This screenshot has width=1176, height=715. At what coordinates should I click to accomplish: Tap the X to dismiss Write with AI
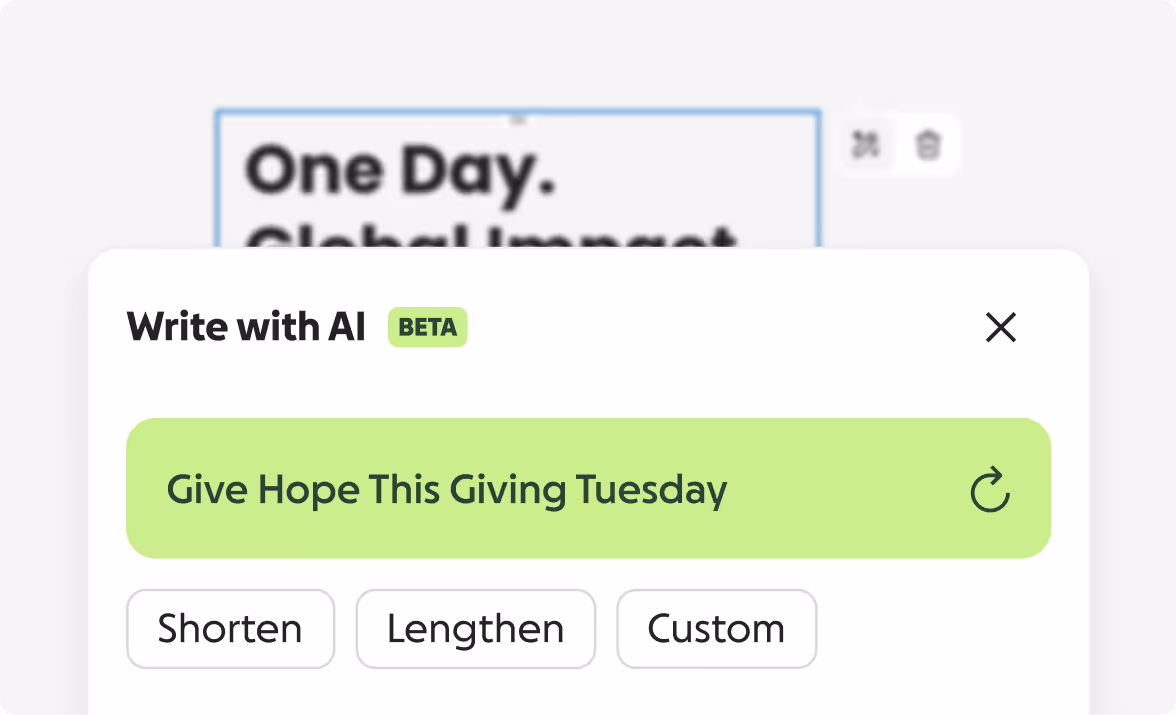click(x=1001, y=327)
